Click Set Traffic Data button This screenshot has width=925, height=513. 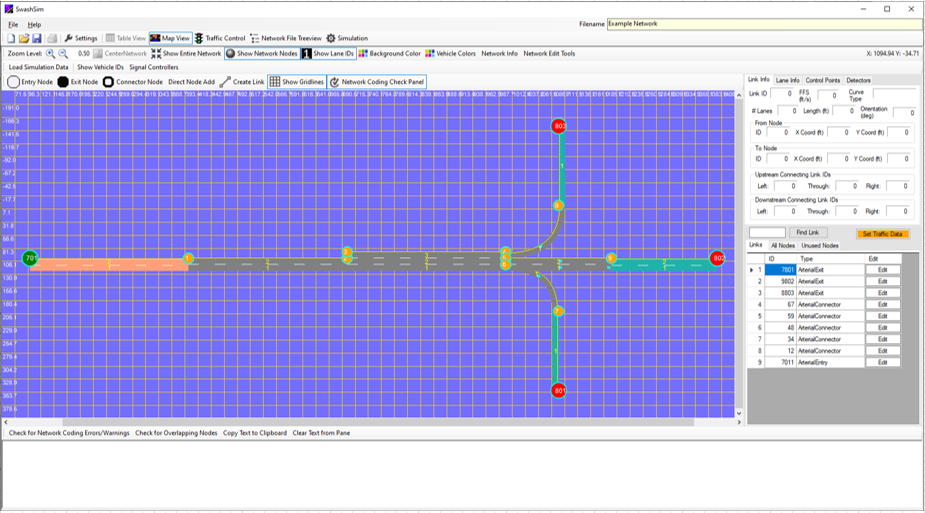(882, 234)
